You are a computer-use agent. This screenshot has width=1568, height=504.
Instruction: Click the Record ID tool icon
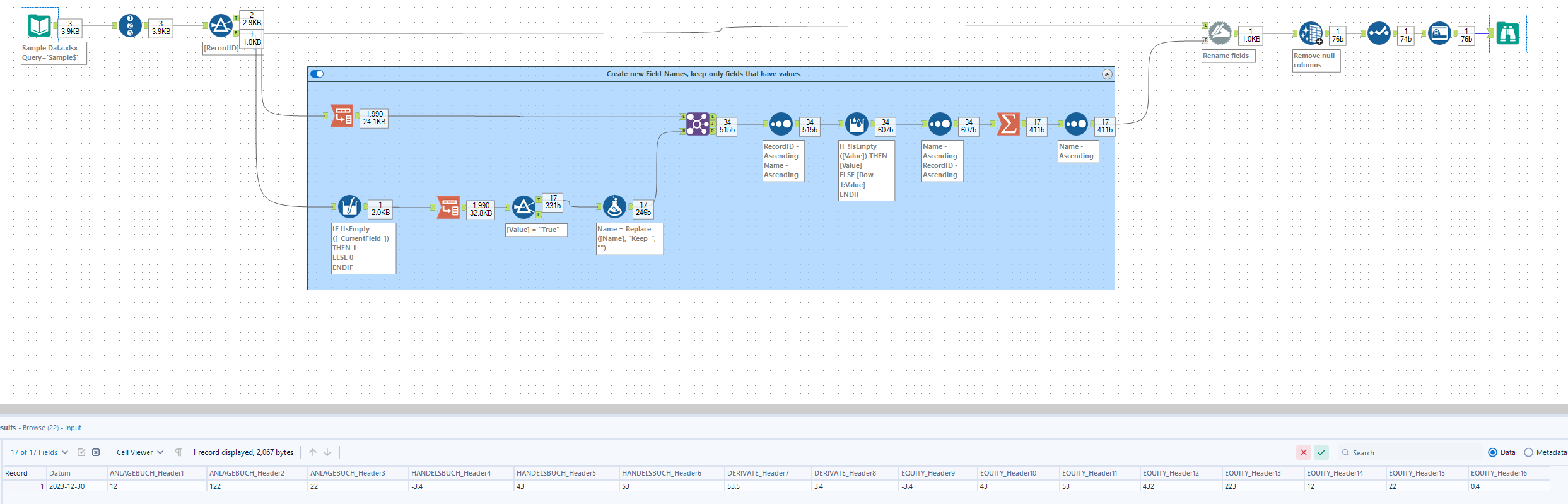tap(131, 26)
